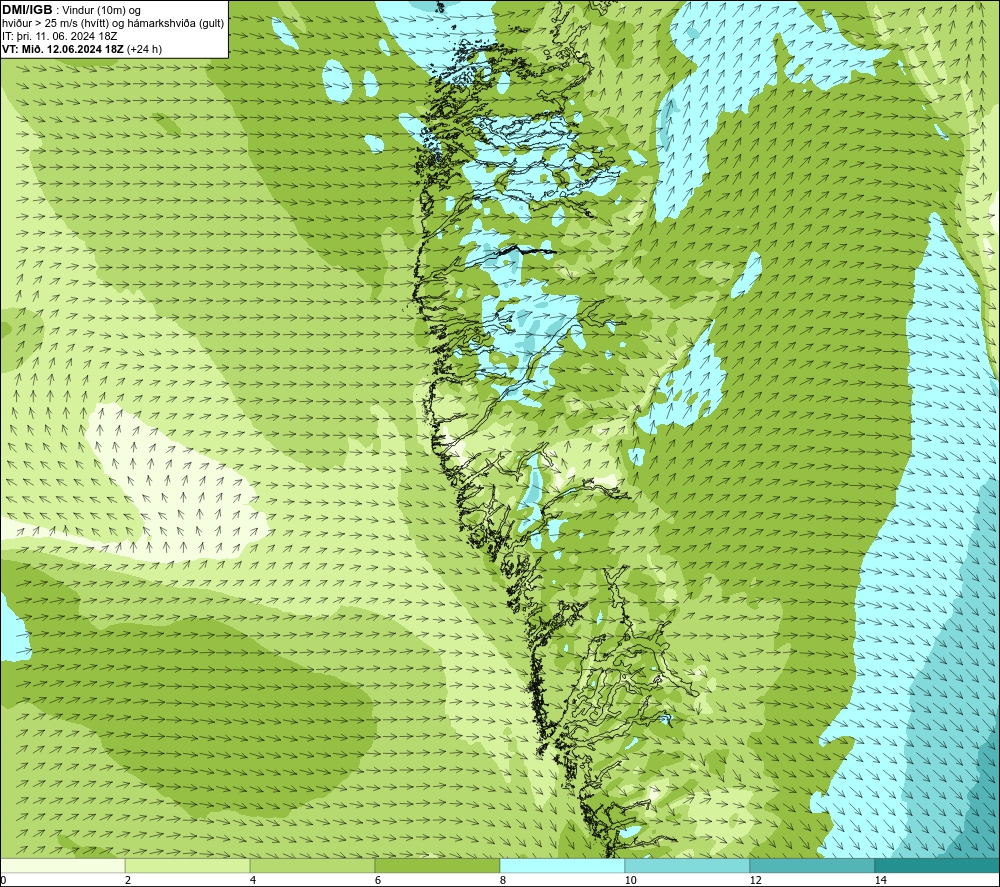Click the 'hviður > 25 m/s' legend line
1000x887 pixels.
click(113, 23)
